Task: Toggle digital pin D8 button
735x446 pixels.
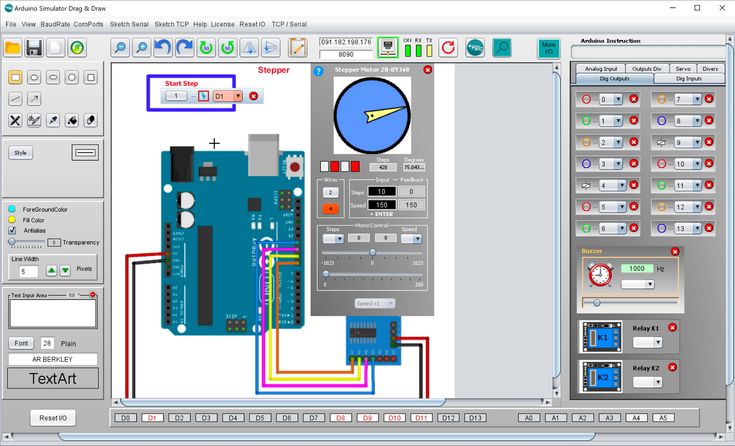Action: pyautogui.click(x=340, y=417)
